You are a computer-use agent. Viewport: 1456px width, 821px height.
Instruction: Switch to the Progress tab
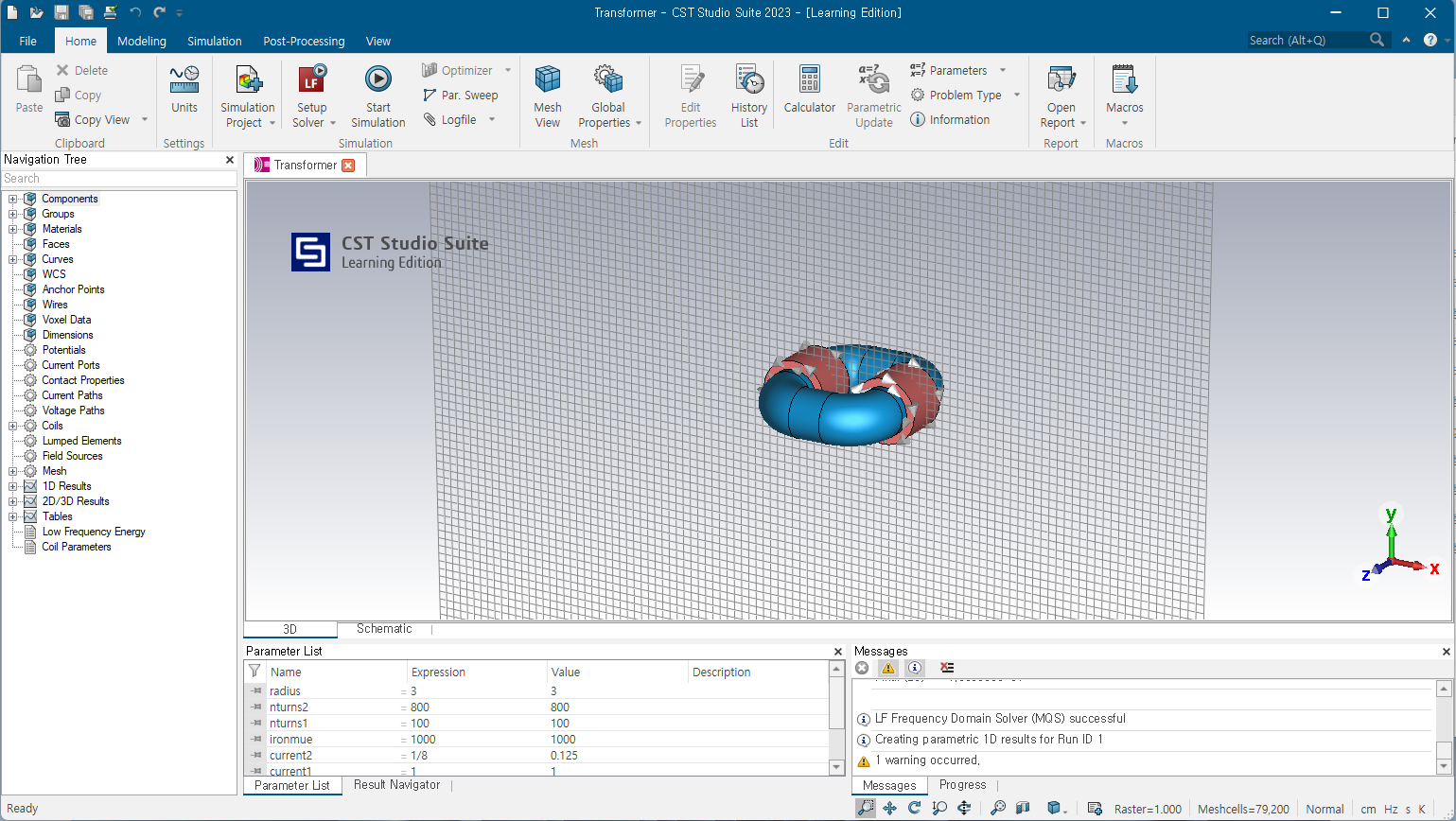point(962,785)
